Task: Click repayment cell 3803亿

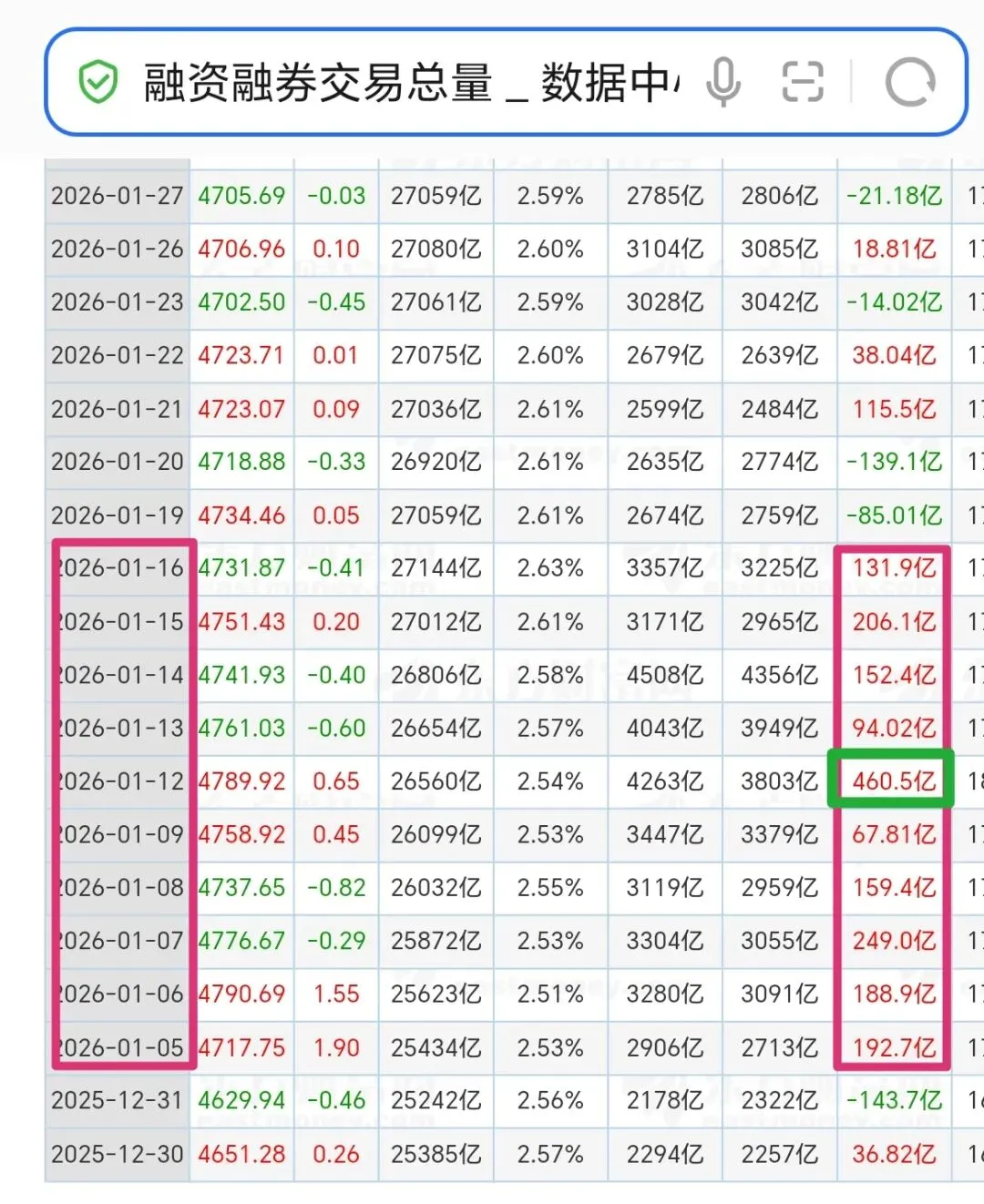Action: [x=780, y=781]
